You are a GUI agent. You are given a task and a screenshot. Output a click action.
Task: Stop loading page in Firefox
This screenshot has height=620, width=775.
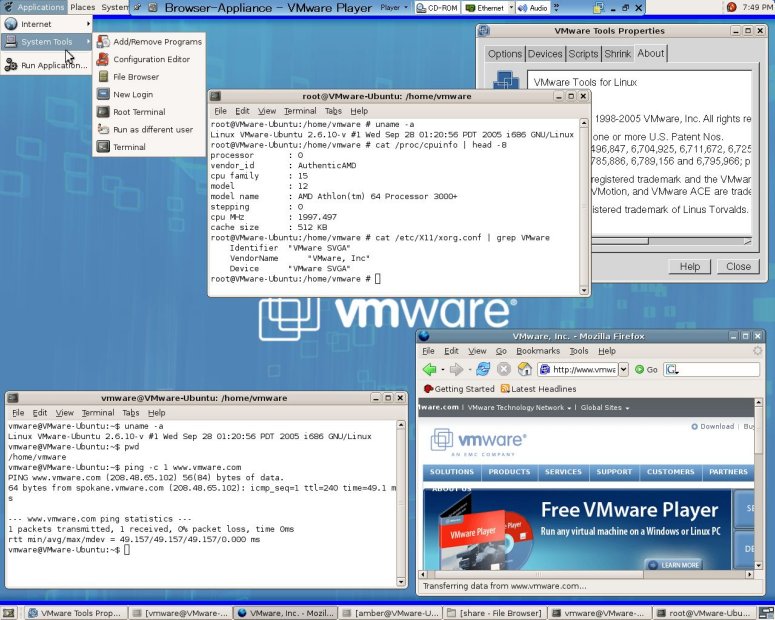coord(504,369)
